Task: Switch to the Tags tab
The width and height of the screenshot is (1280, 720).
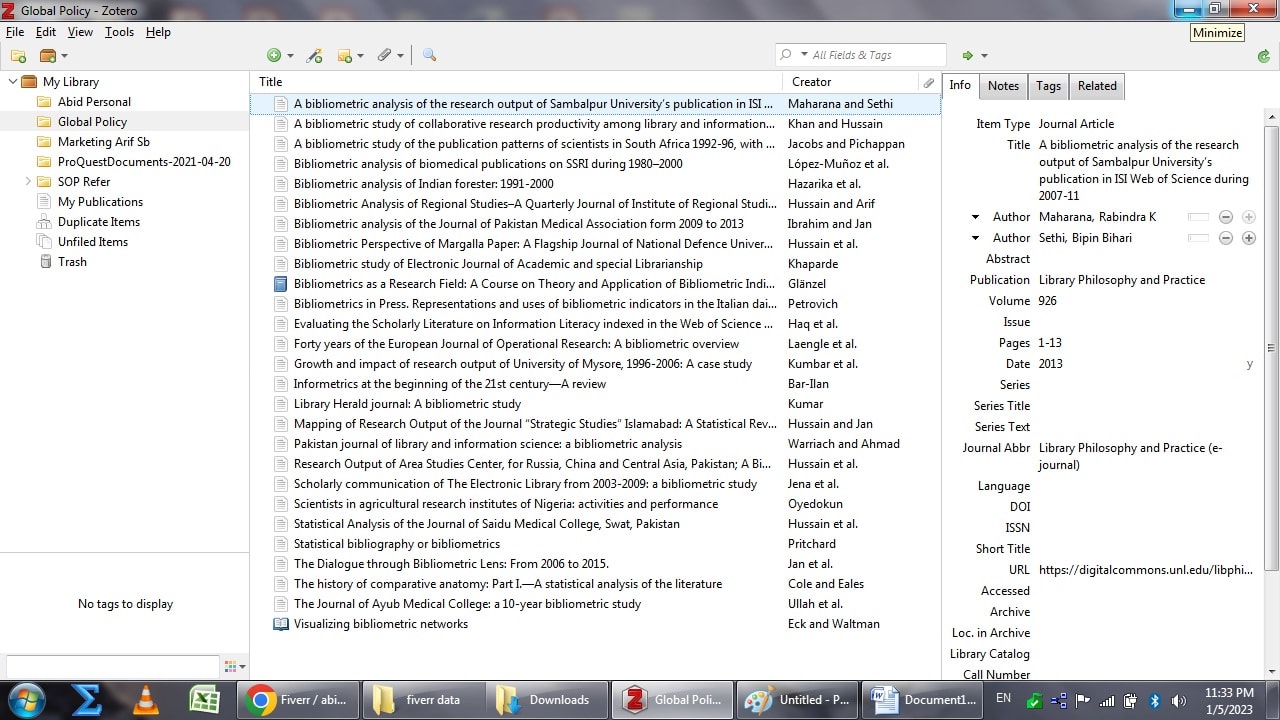Action: (1048, 86)
